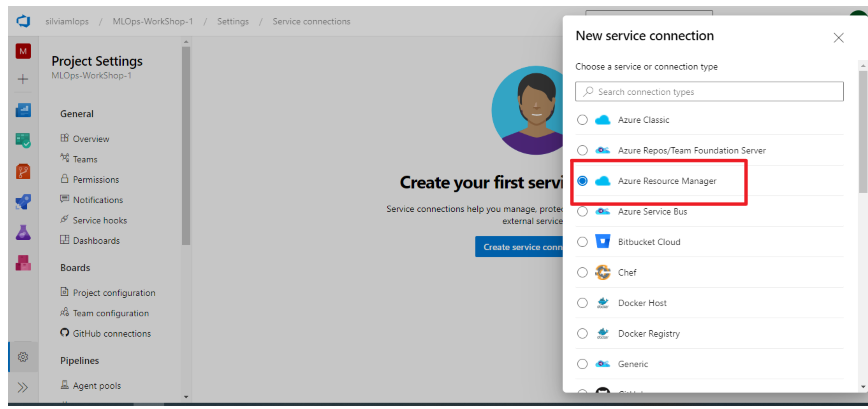Click the Agent pools icon
The image size is (868, 409).
(64, 385)
